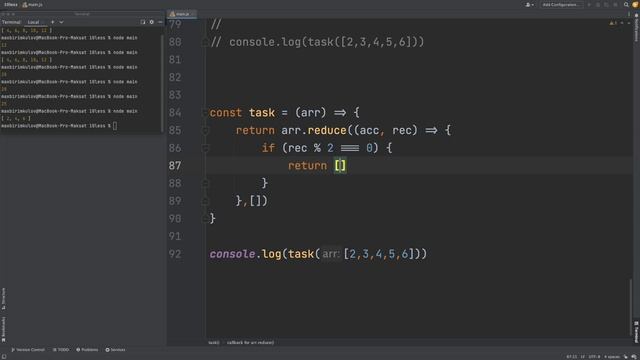Click the arr: parameter hint on line 92
The width and height of the screenshot is (640, 360).
331,254
